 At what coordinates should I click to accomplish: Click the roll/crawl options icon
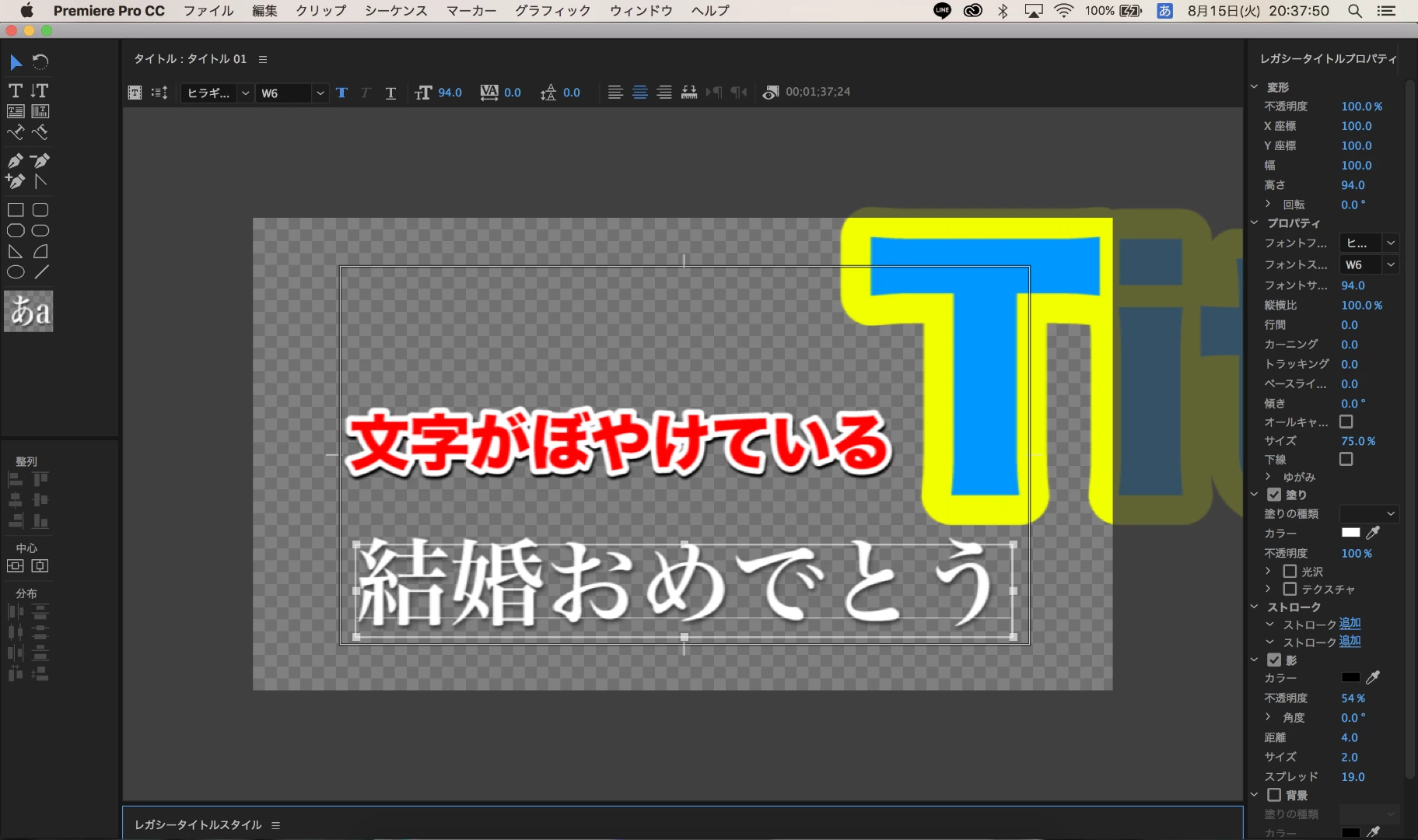point(159,93)
